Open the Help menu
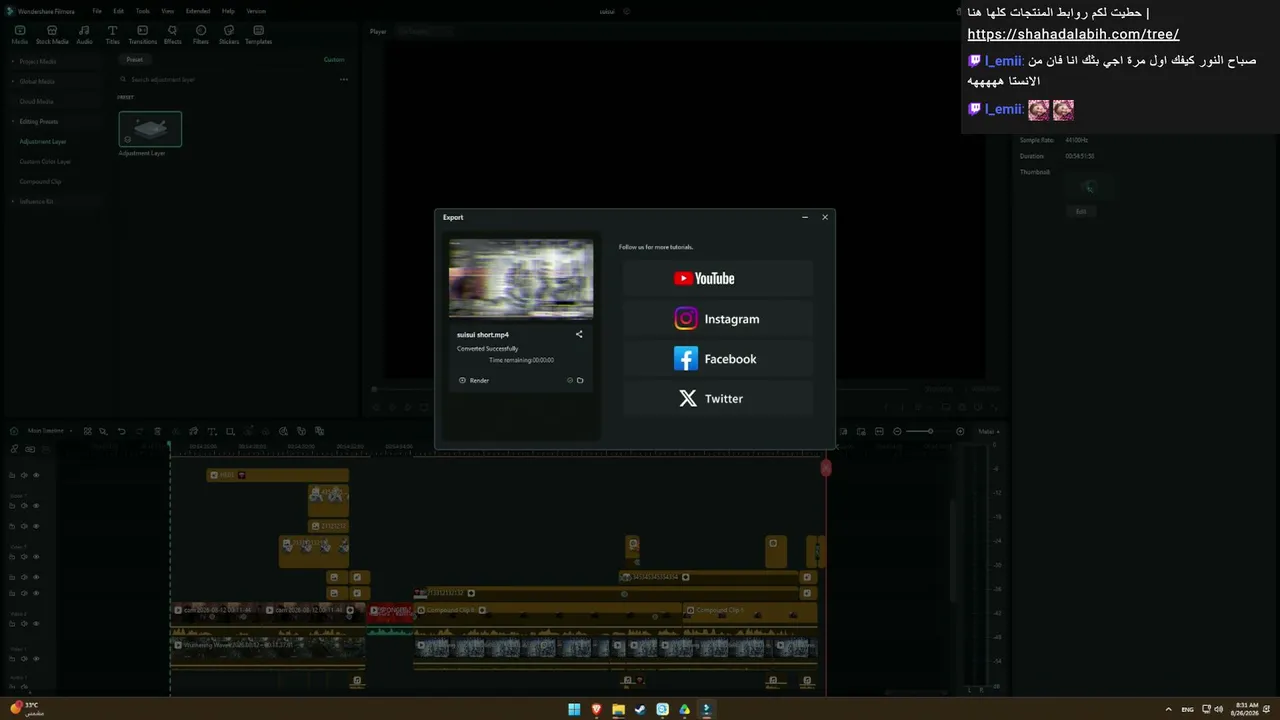The image size is (1280, 720). coord(228,11)
